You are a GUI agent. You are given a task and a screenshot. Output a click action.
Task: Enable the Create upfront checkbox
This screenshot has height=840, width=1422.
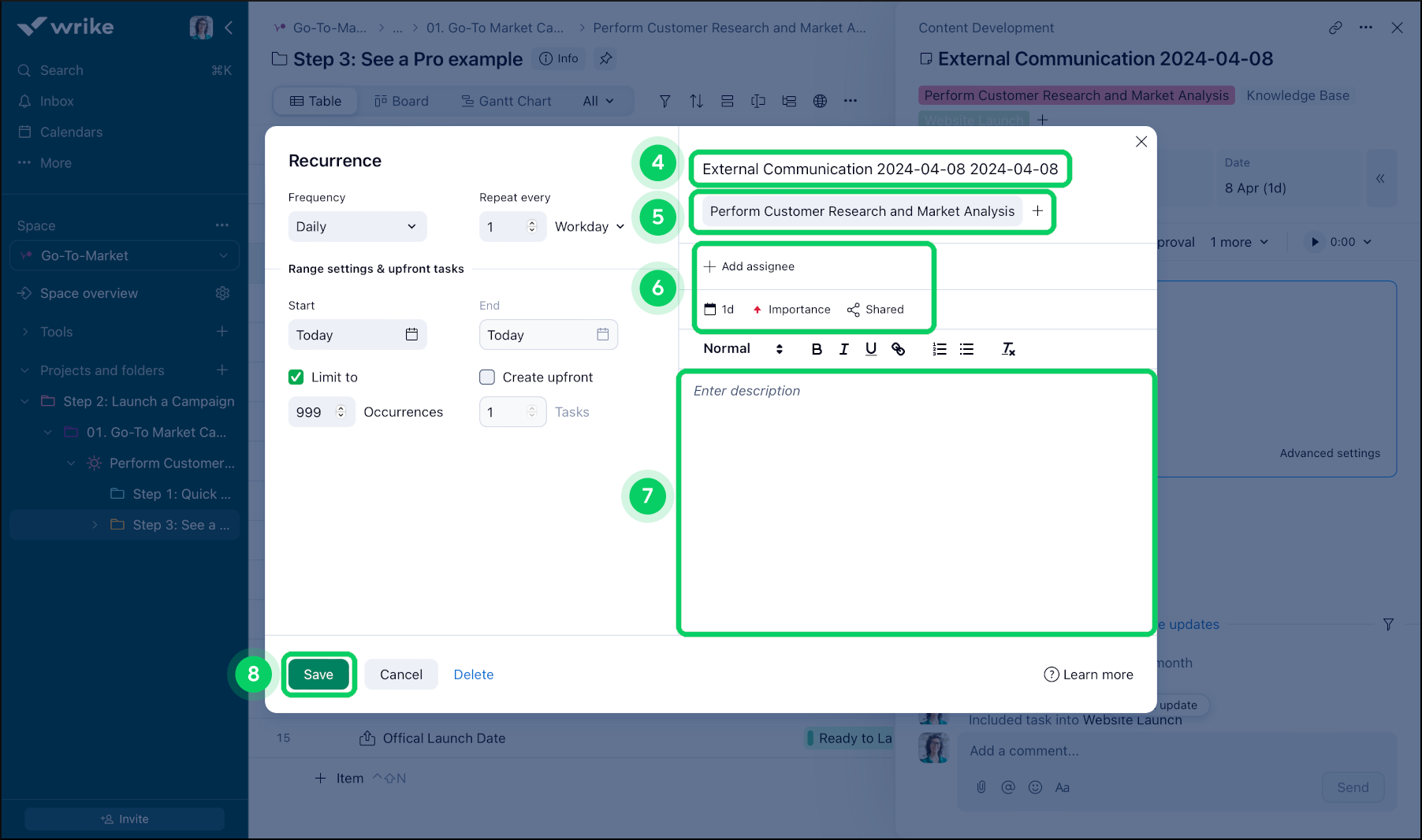[487, 377]
